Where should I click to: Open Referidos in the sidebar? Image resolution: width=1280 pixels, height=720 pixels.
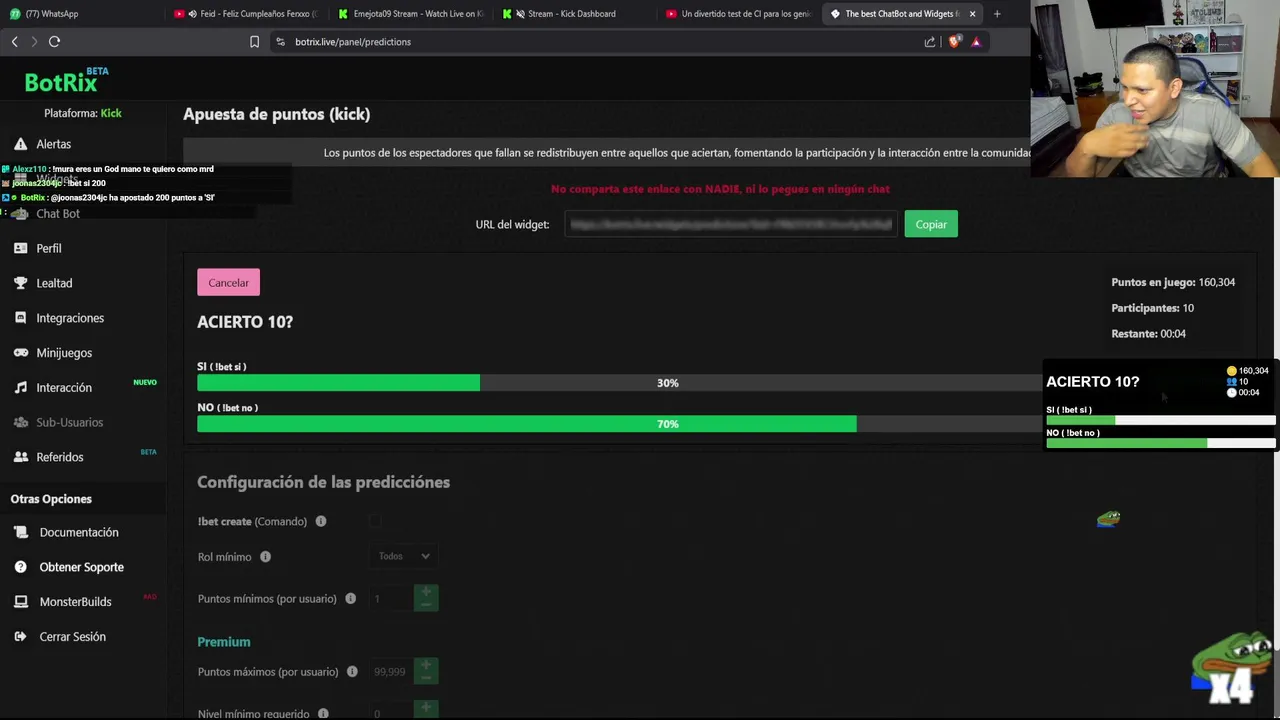(60, 457)
